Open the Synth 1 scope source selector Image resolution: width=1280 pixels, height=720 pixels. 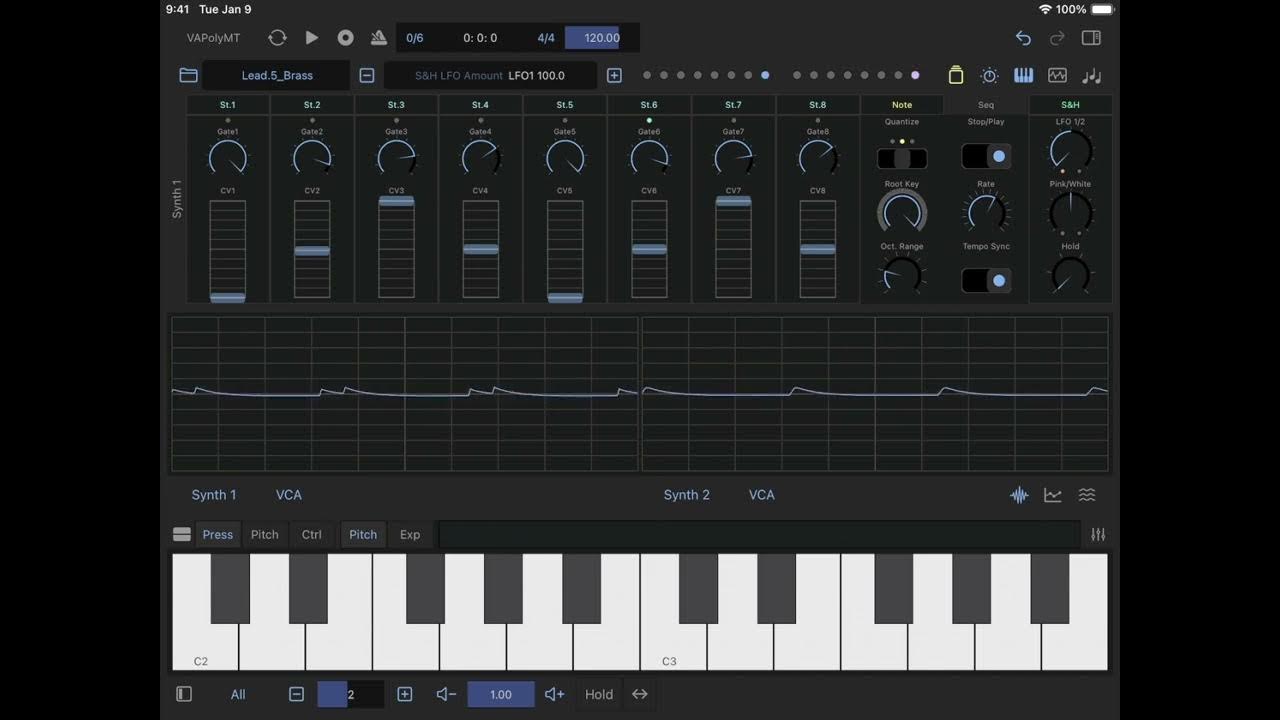(214, 495)
